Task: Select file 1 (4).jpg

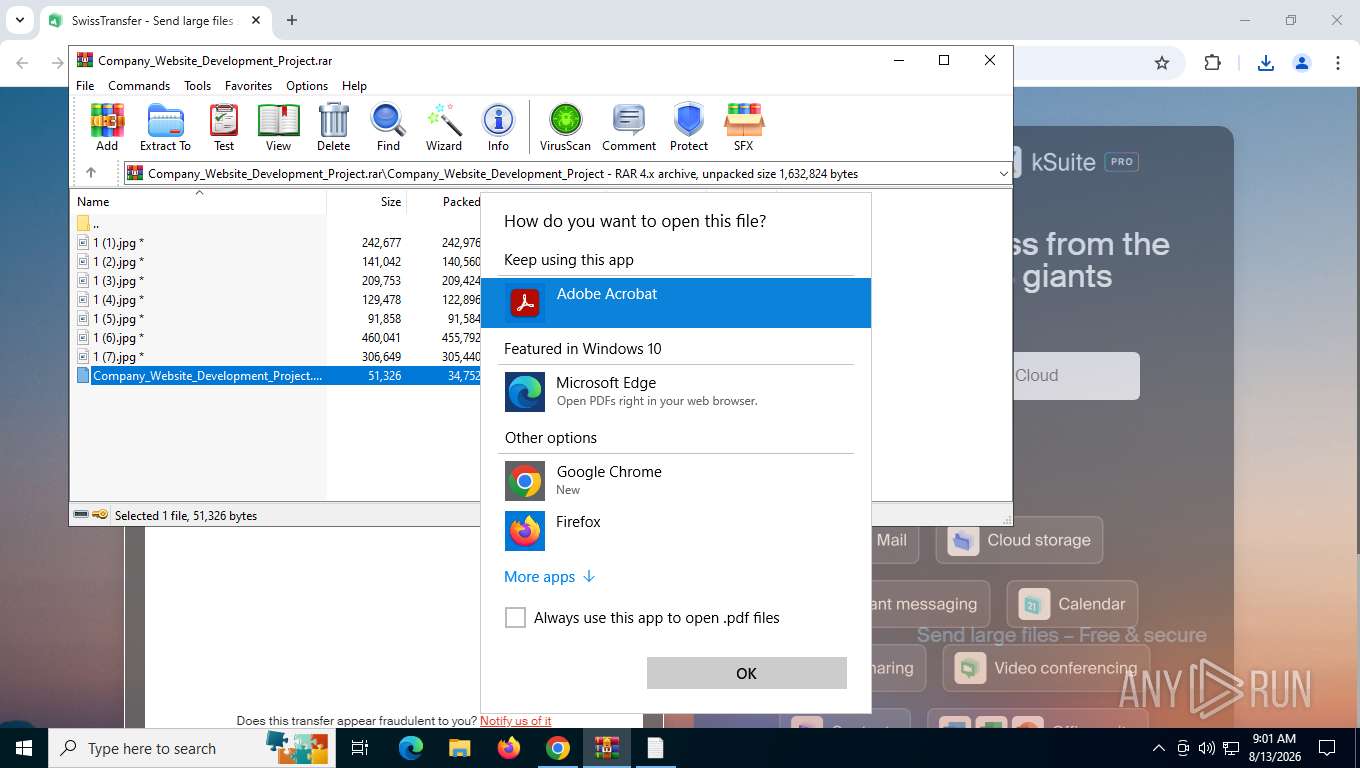Action: point(118,300)
